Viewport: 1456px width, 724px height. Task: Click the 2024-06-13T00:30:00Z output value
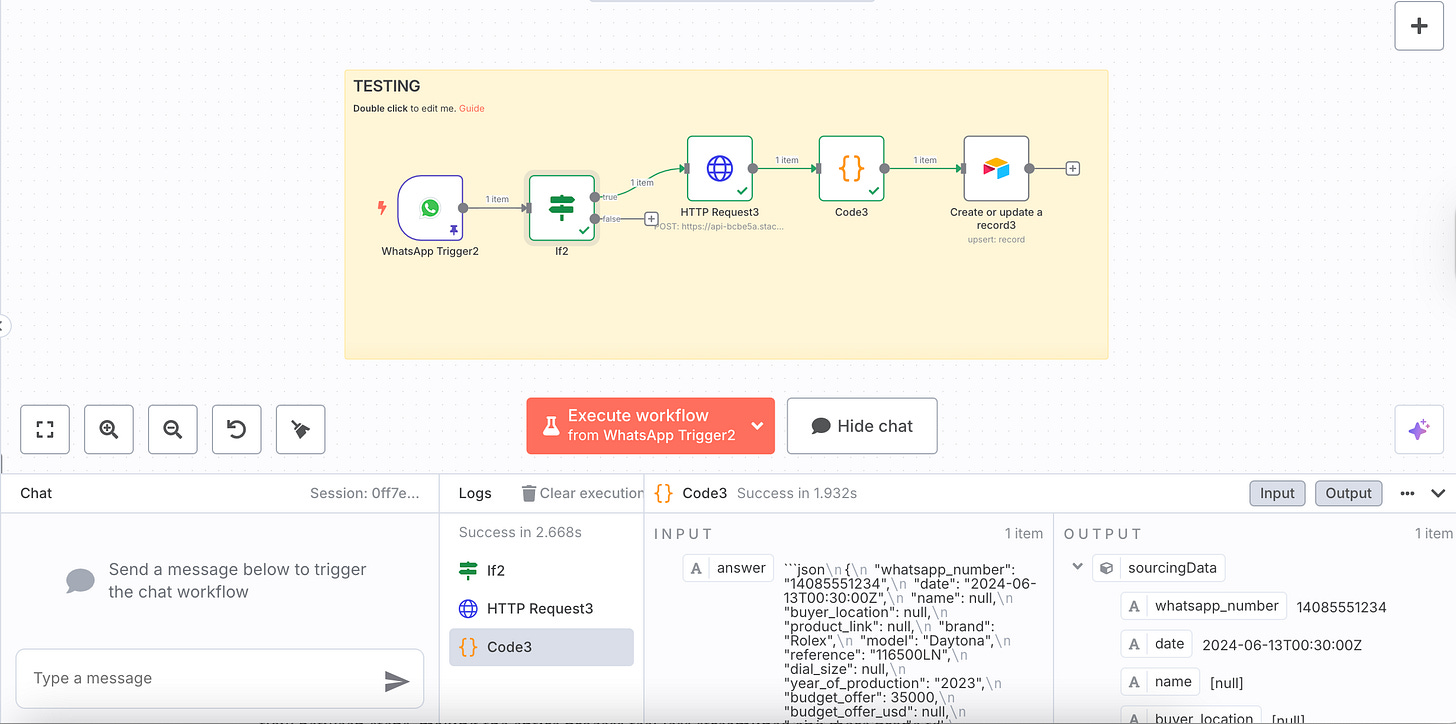[x=1282, y=645]
